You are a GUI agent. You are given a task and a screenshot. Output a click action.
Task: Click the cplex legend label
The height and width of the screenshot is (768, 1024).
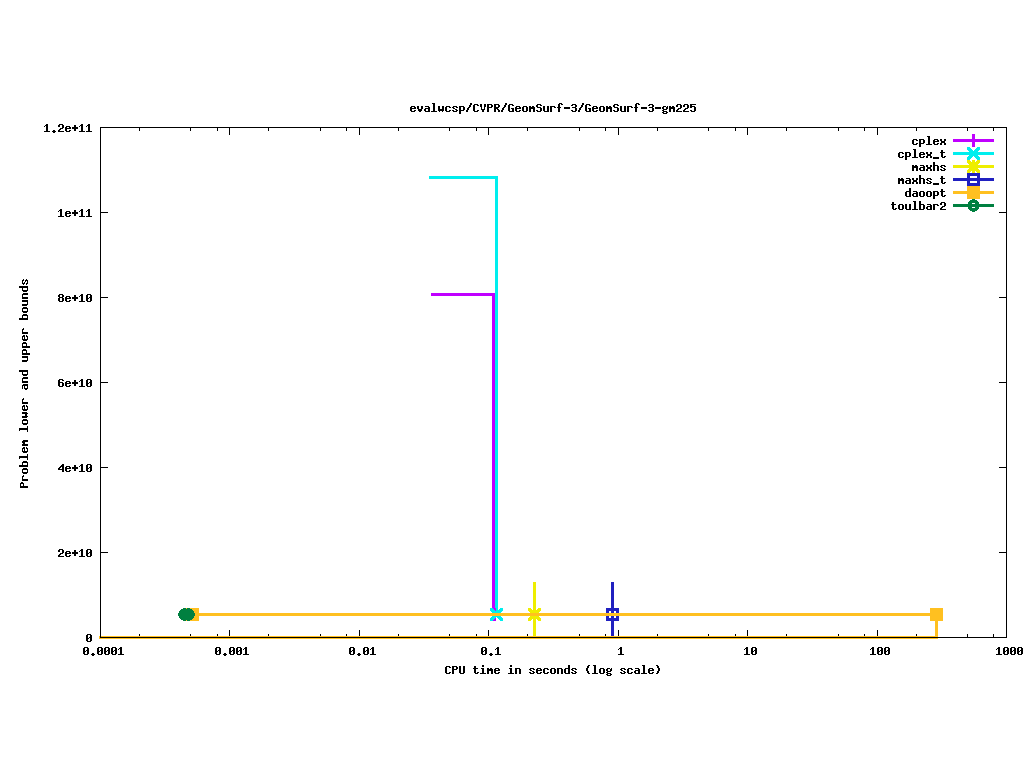928,141
